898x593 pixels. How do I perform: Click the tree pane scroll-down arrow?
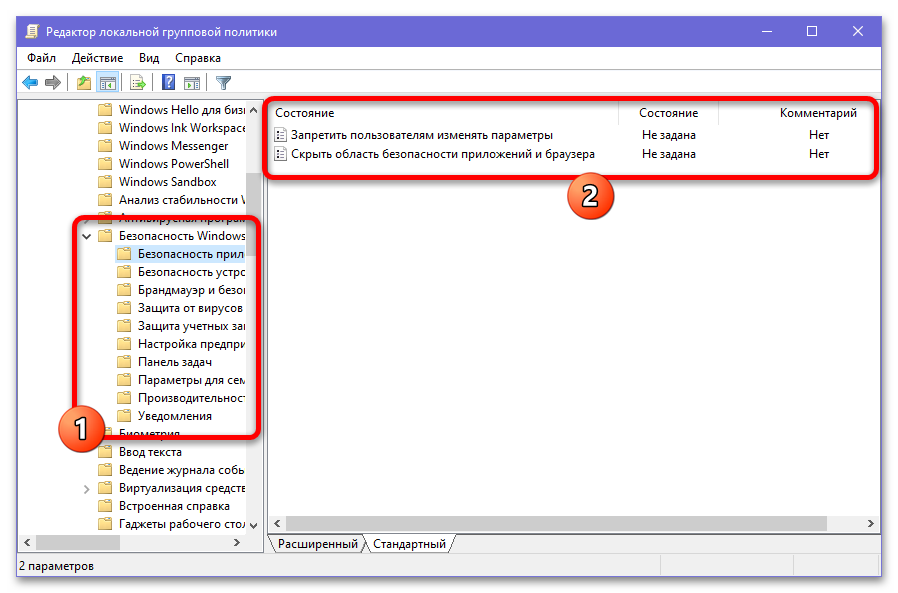pos(254,525)
